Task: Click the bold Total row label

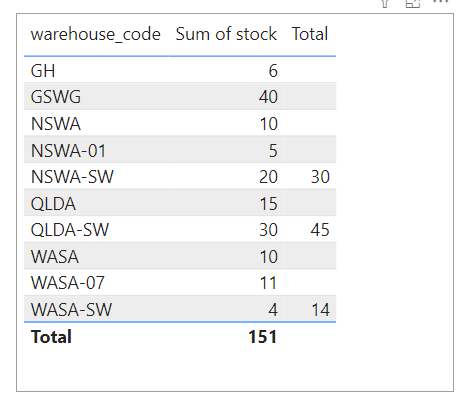Action: 51,336
